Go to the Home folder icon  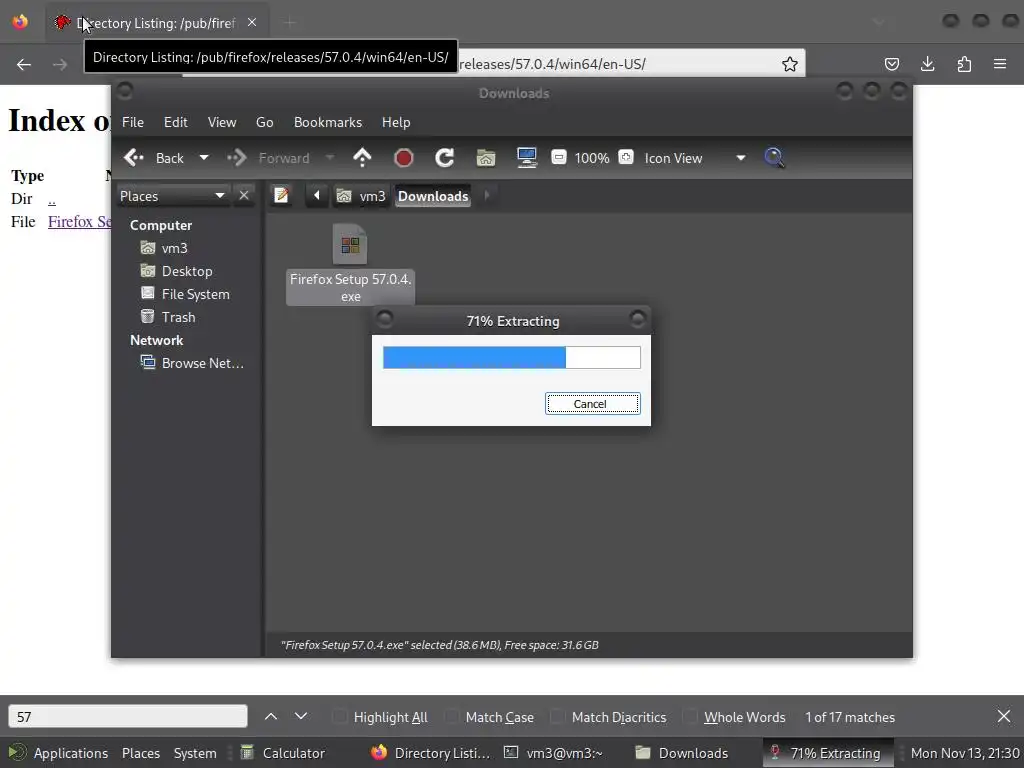click(486, 158)
